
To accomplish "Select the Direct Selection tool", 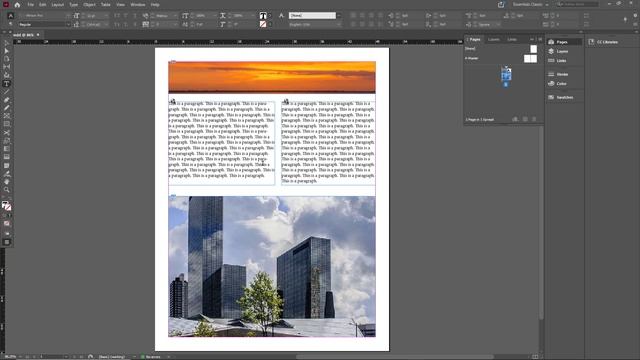I will (x=7, y=51).
